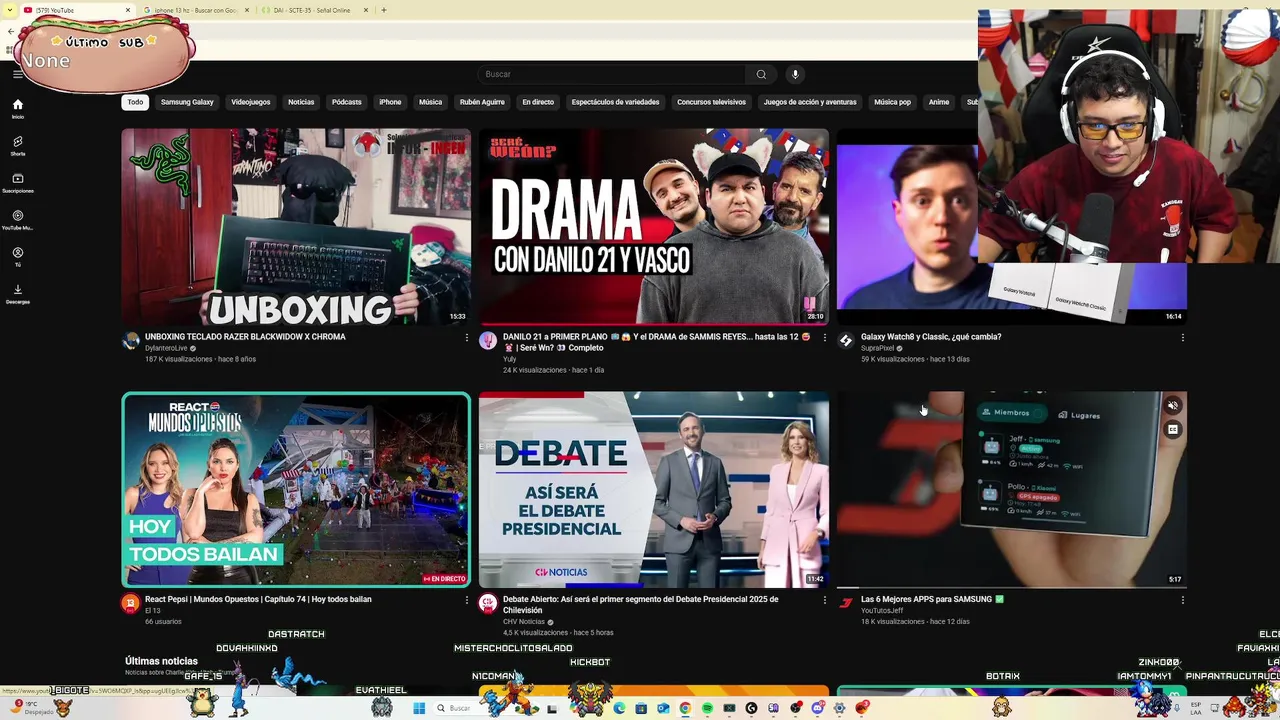The width and height of the screenshot is (1280, 720).
Task: Open options for Galaxy Watch8 y Classic video
Action: (1182, 338)
